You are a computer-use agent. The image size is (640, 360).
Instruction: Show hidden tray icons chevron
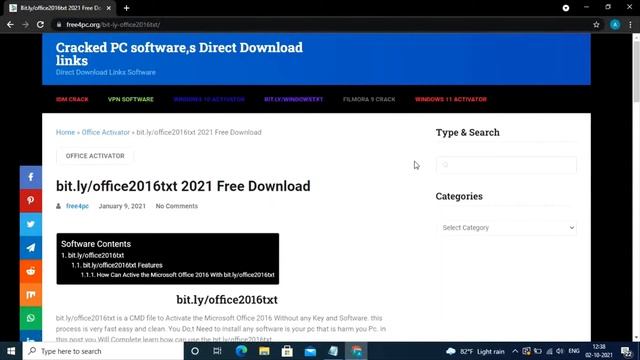[515, 351]
